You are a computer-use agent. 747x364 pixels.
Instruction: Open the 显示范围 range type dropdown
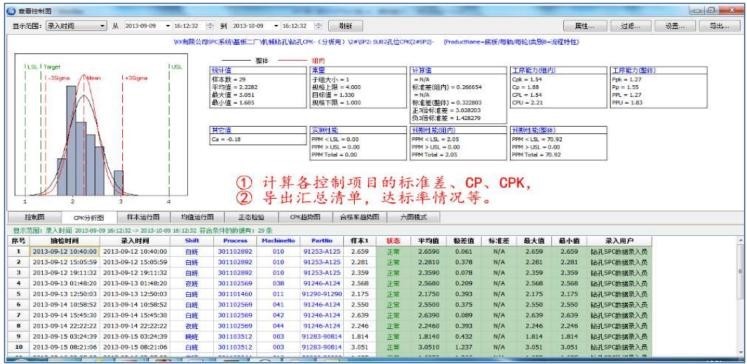point(76,26)
